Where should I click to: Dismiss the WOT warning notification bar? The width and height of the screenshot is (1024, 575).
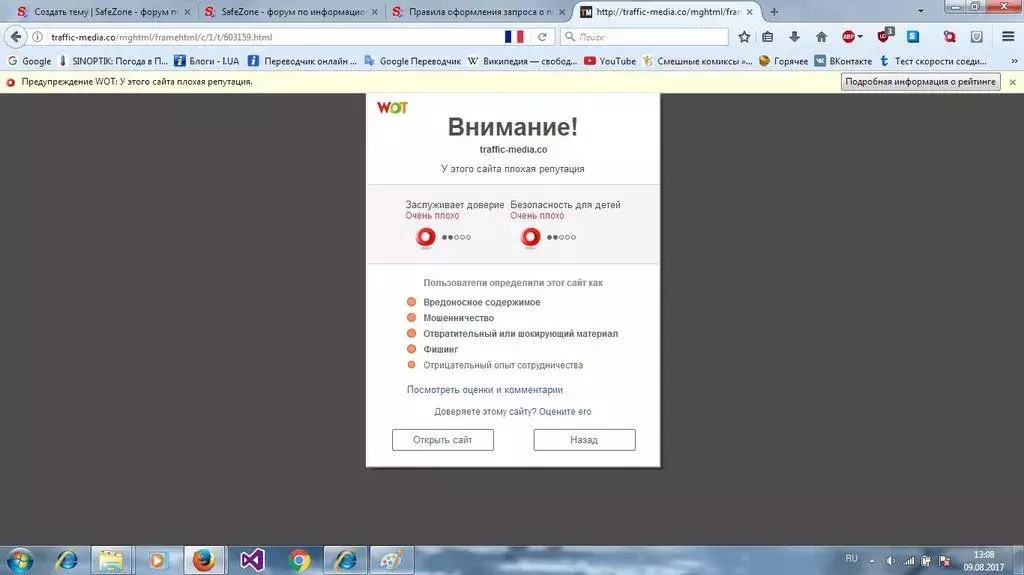coord(1012,82)
